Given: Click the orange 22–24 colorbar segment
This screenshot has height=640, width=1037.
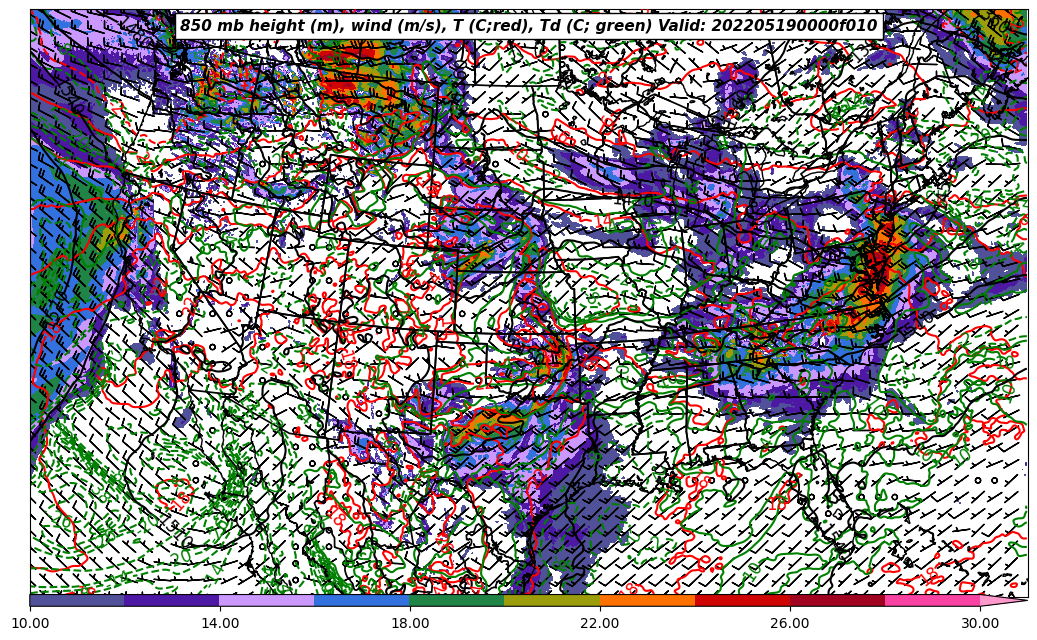Looking at the screenshot, I should coord(647,600).
